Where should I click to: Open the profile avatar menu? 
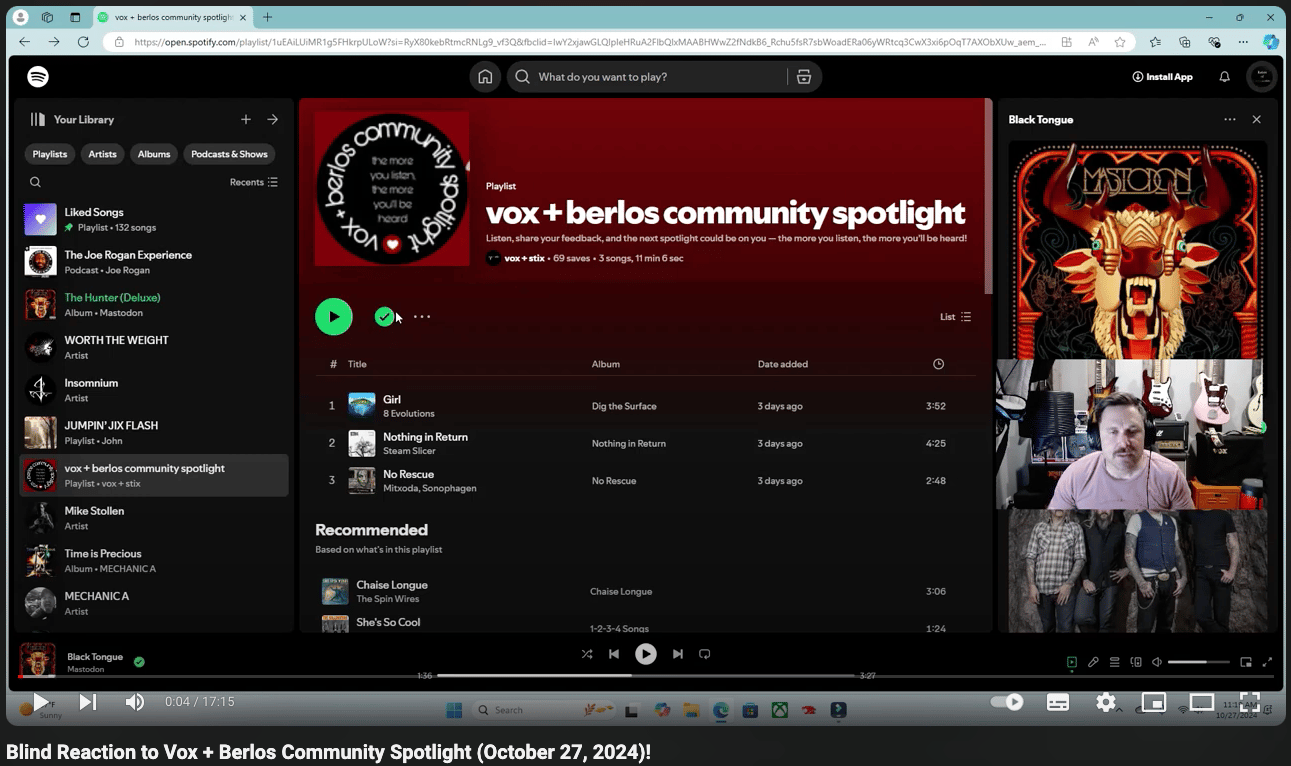(1261, 77)
